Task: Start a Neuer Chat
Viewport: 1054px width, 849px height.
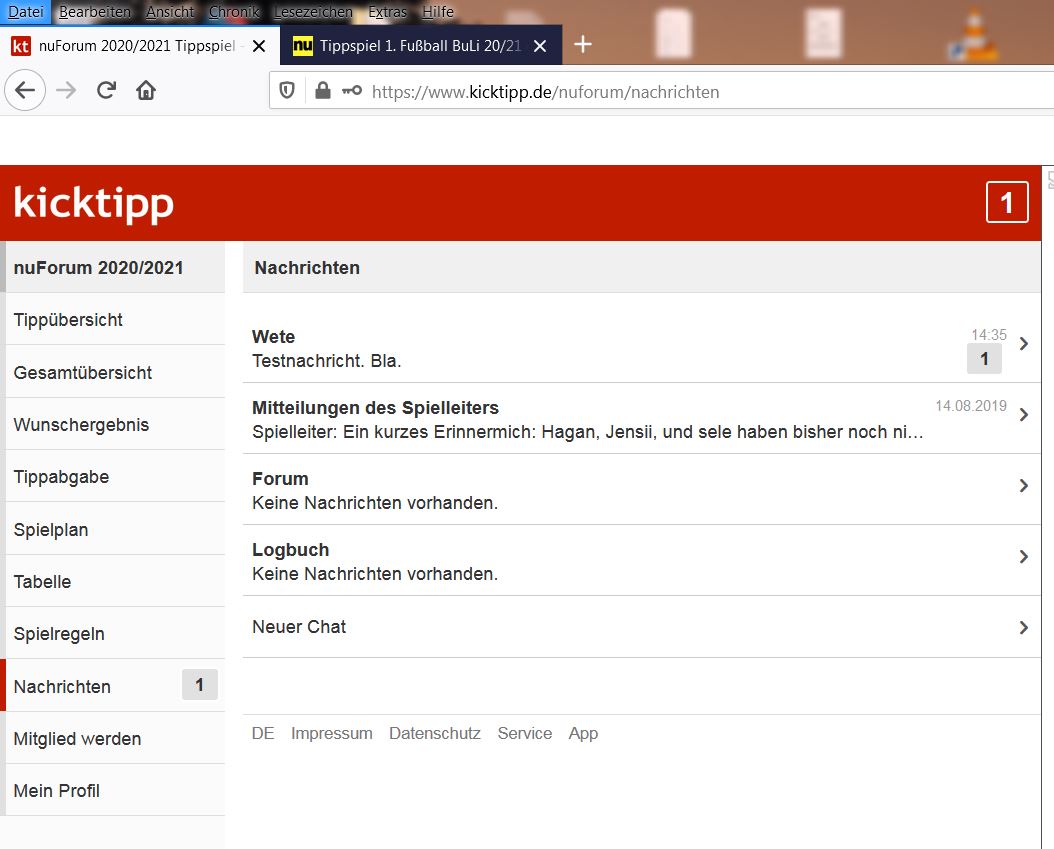Action: pyautogui.click(x=299, y=627)
